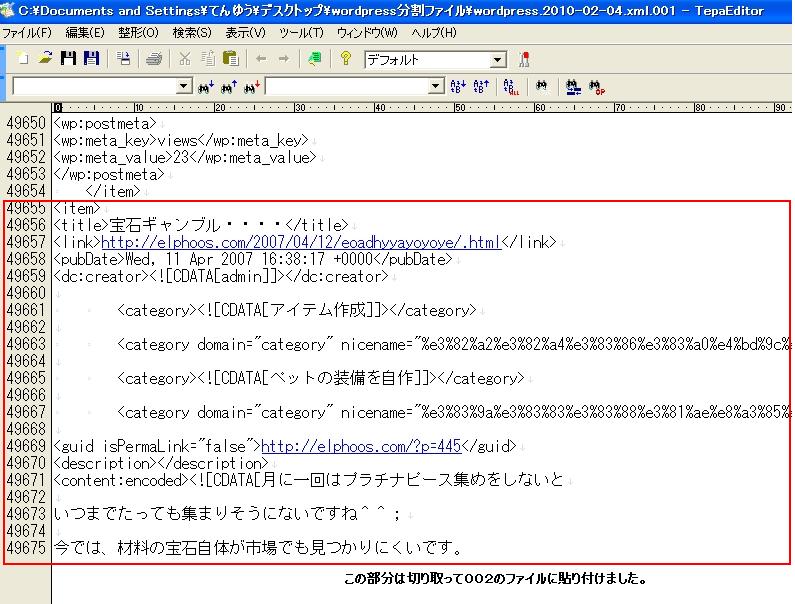The height and width of the screenshot is (604, 795).
Task: Click the blue floppy Save As icon
Action: pyautogui.click(x=91, y=58)
